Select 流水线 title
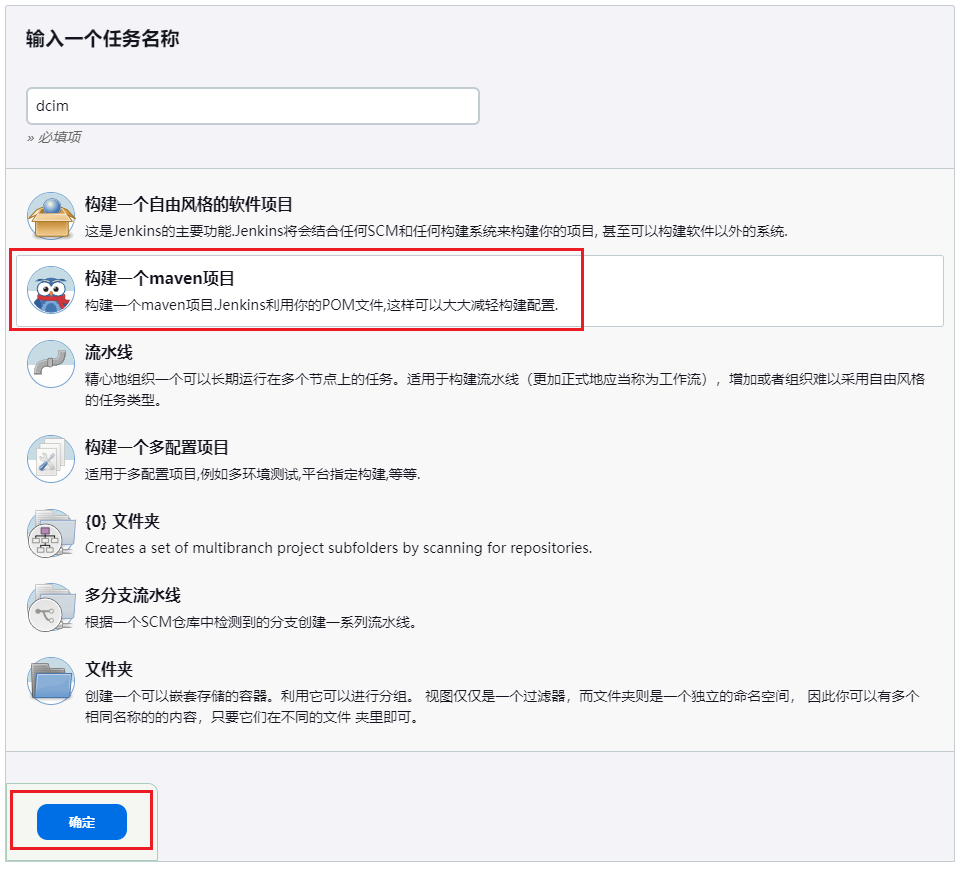965x869 pixels. pos(108,352)
